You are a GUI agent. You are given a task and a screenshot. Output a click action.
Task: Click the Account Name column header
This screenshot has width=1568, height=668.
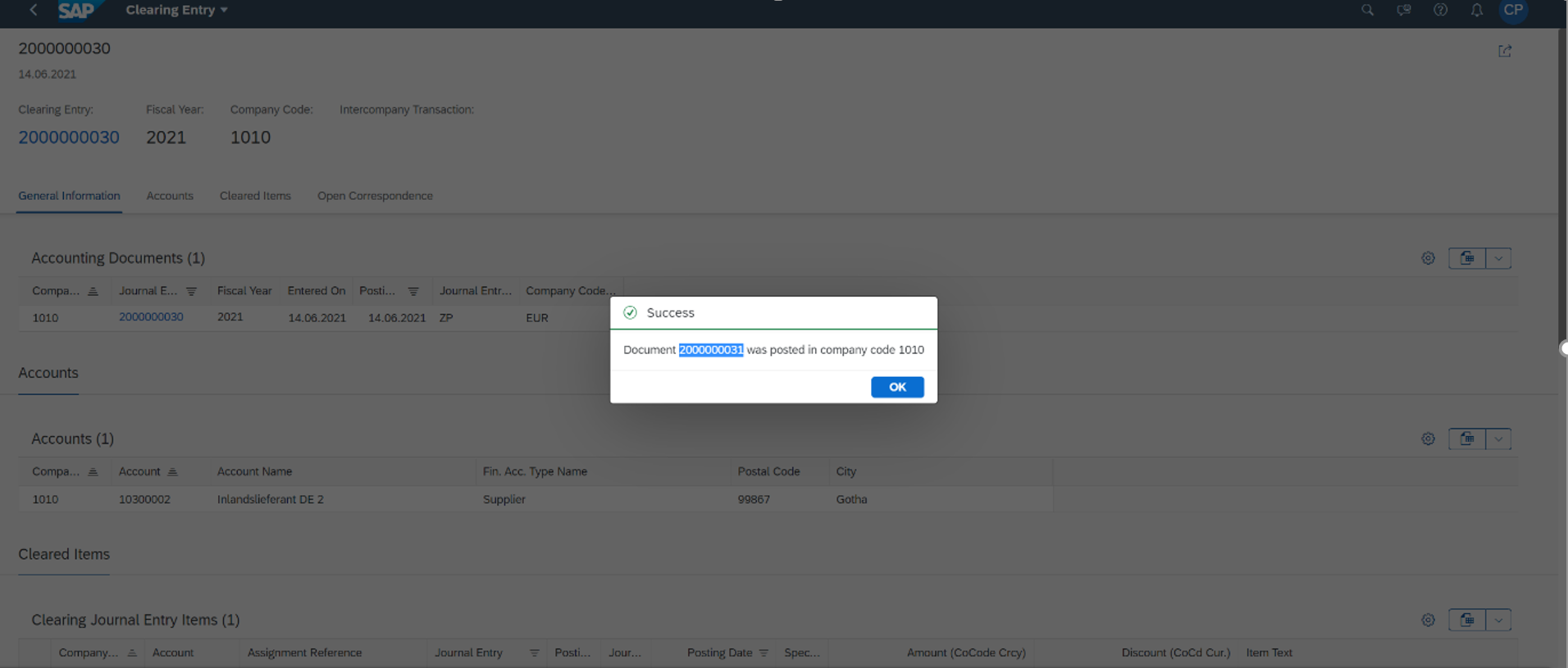(x=254, y=472)
